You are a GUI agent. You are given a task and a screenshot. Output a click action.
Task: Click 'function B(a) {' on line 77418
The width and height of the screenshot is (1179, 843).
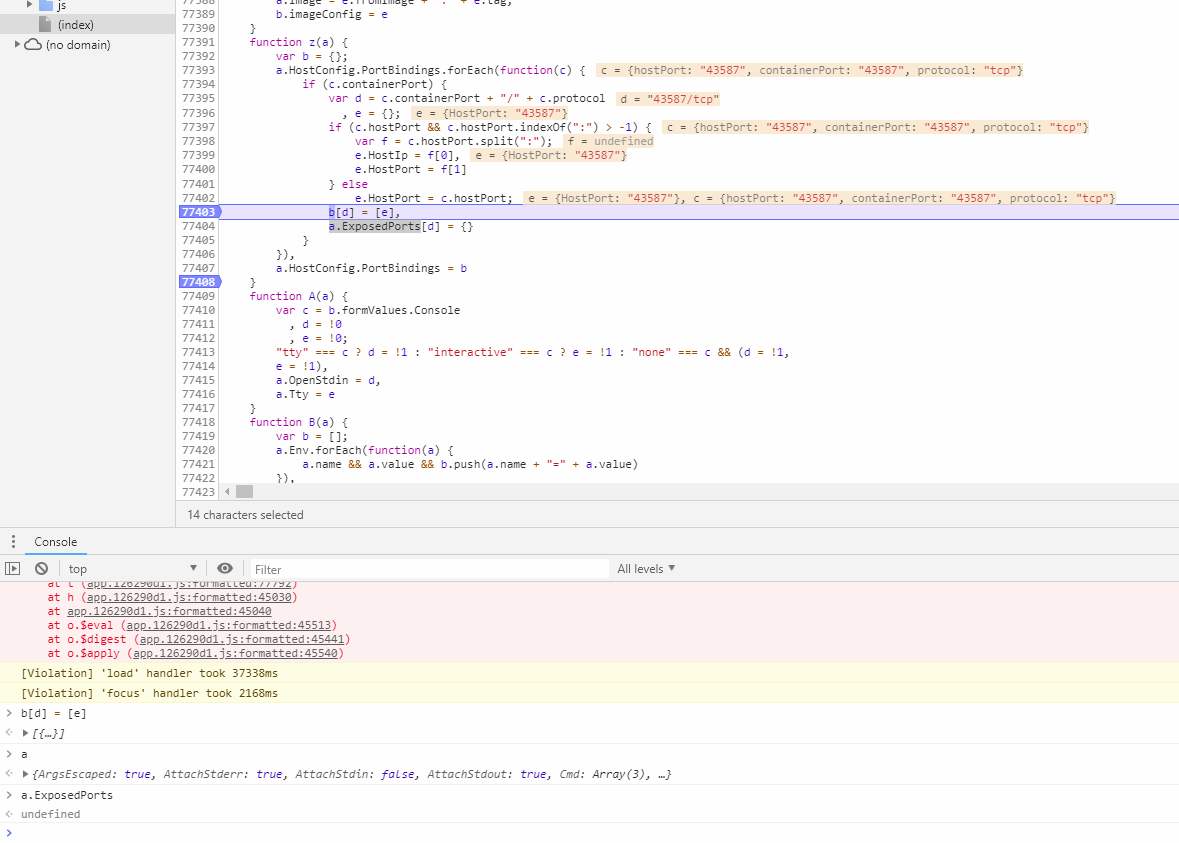click(299, 423)
